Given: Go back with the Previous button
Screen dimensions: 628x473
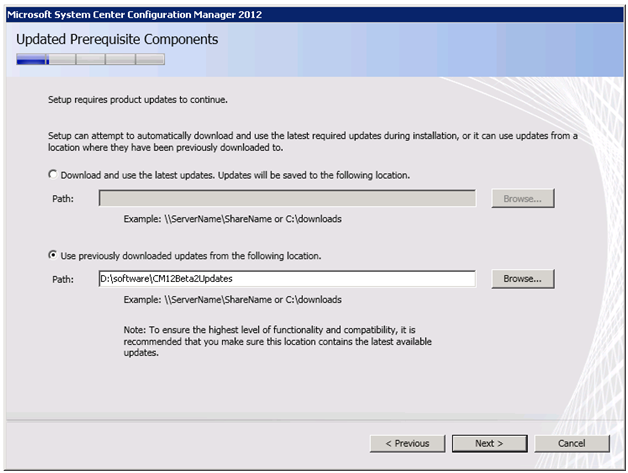Looking at the screenshot, I should [x=407, y=443].
